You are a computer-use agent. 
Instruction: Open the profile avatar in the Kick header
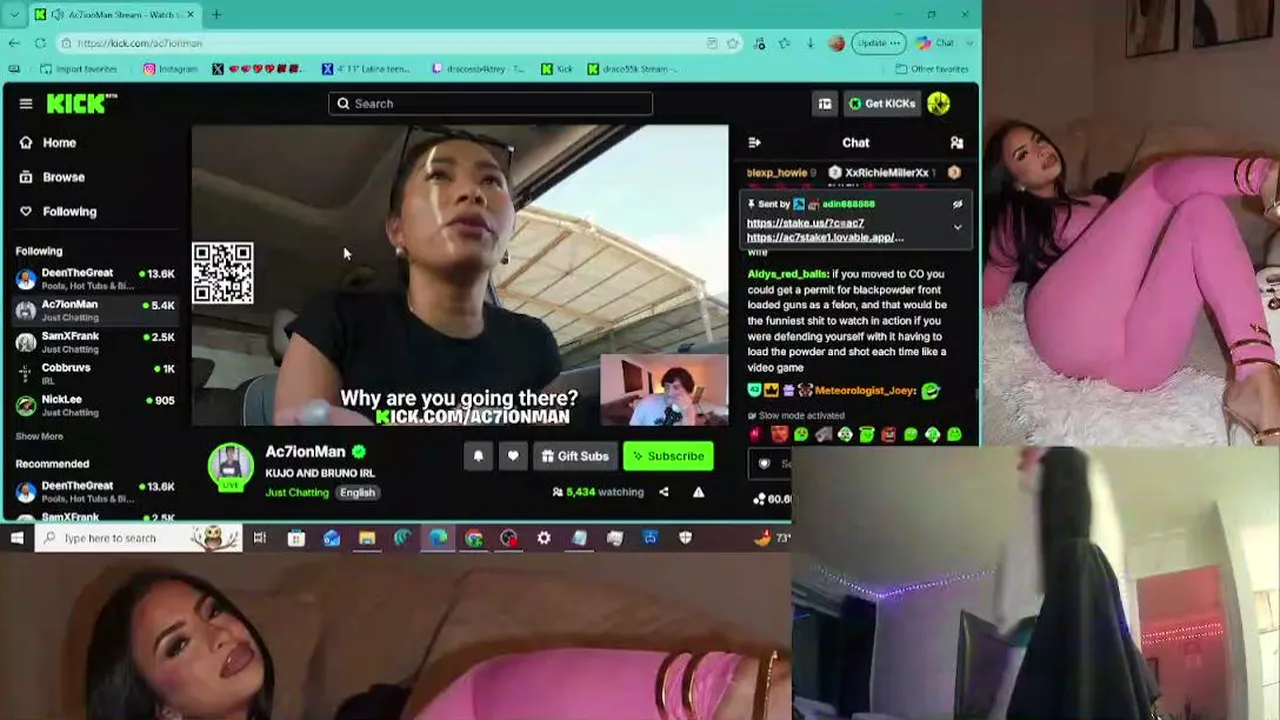click(x=938, y=103)
